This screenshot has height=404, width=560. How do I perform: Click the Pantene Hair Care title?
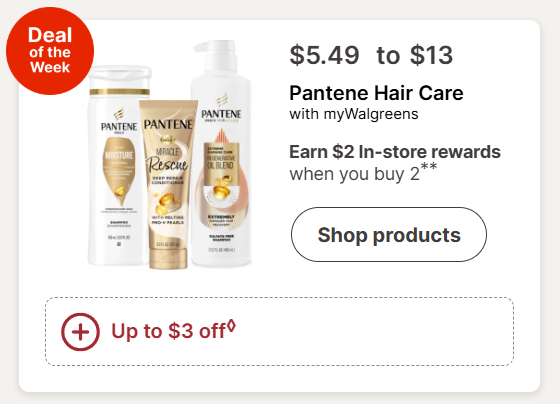click(376, 93)
